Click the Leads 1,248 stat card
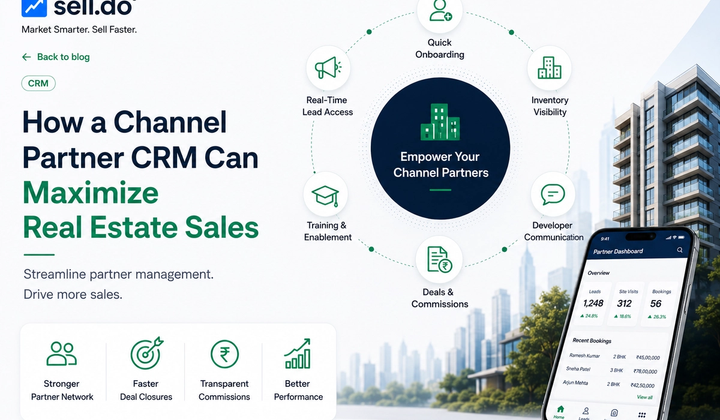 click(593, 303)
